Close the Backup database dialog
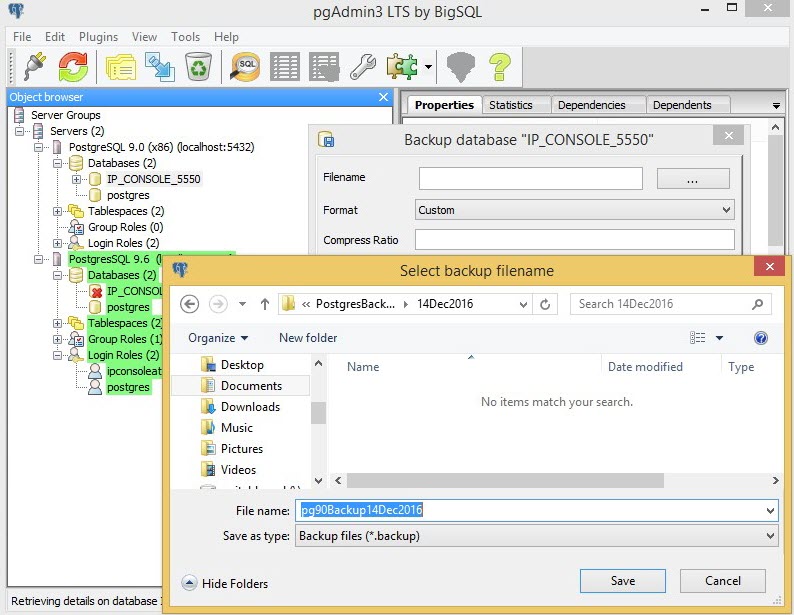 click(x=728, y=135)
